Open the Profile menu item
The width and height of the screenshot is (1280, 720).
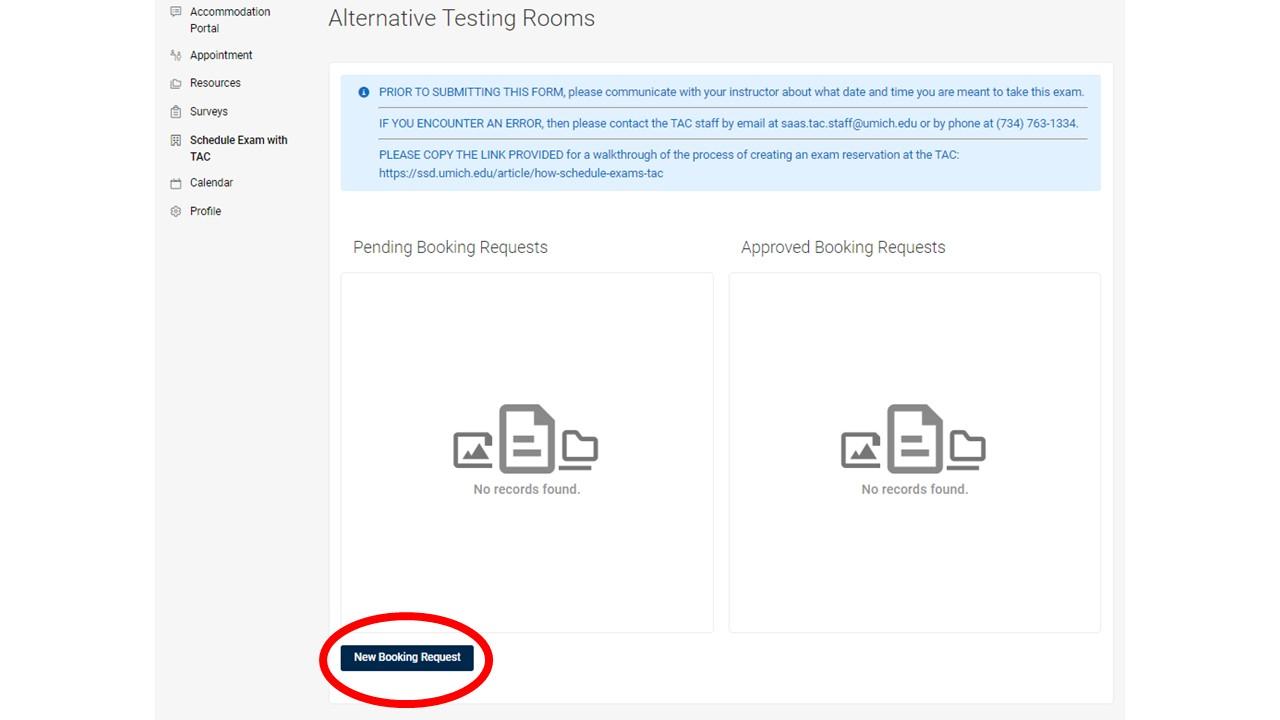[205, 211]
